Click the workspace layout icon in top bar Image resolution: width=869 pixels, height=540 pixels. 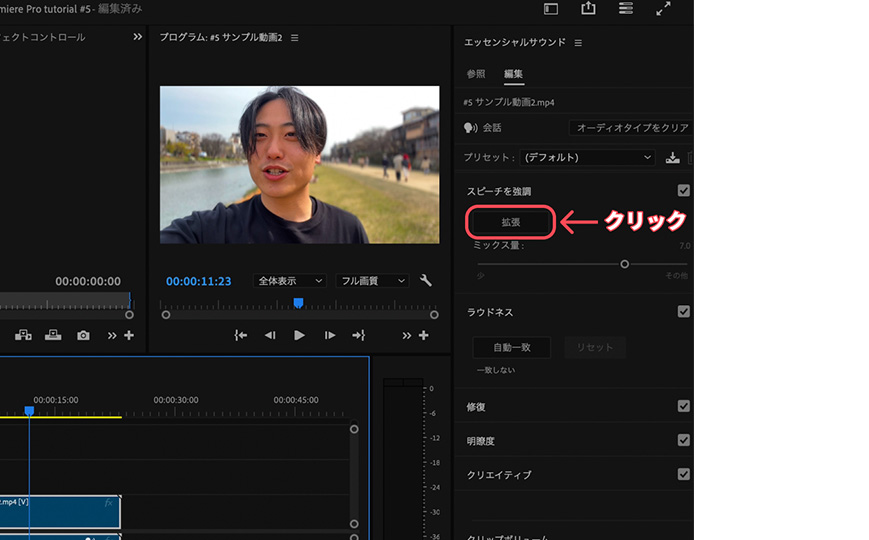551,9
